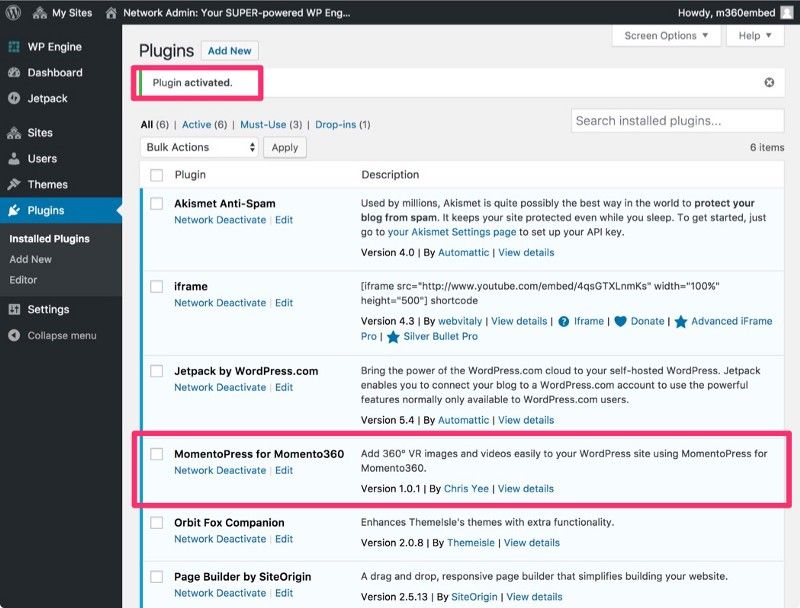Viewport: 800px width, 608px height.
Task: Click the Description column header
Action: (390, 175)
